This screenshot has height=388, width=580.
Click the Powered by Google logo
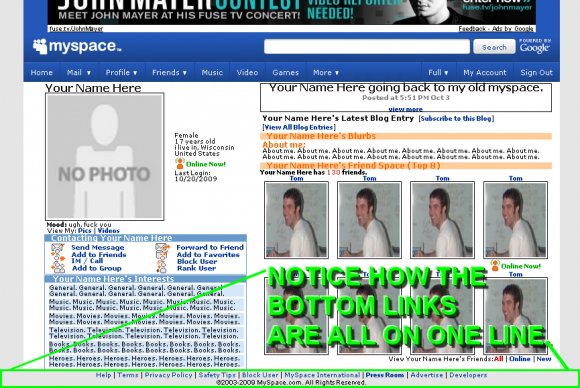535,46
